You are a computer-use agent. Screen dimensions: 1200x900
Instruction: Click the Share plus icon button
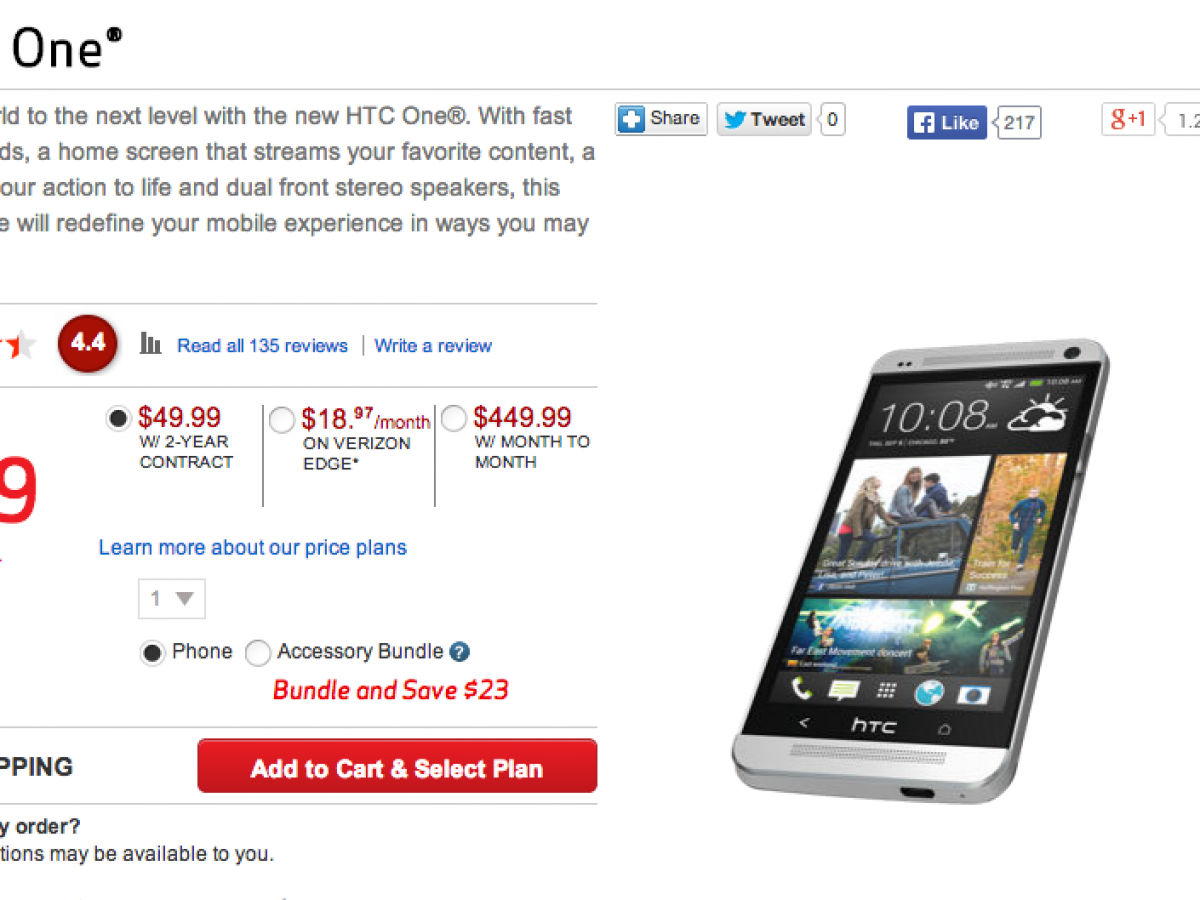pyautogui.click(x=661, y=119)
